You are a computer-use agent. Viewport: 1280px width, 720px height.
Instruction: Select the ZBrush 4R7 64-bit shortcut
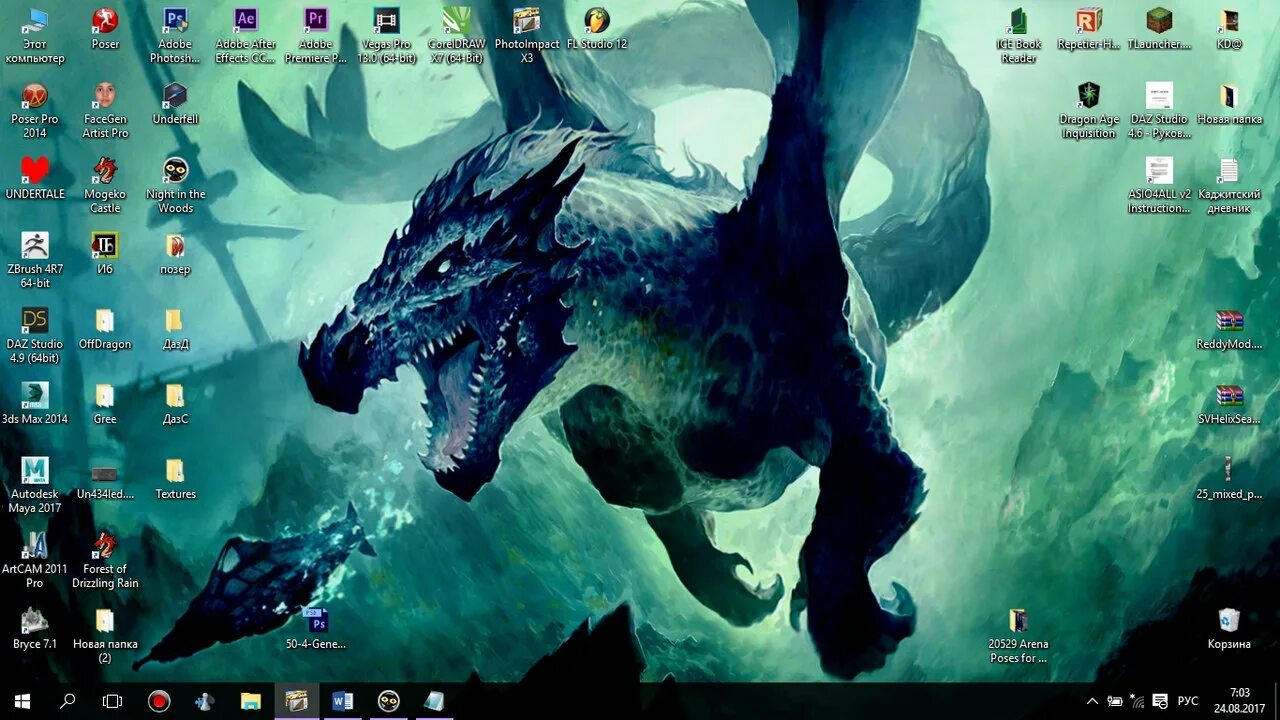pyautogui.click(x=35, y=261)
